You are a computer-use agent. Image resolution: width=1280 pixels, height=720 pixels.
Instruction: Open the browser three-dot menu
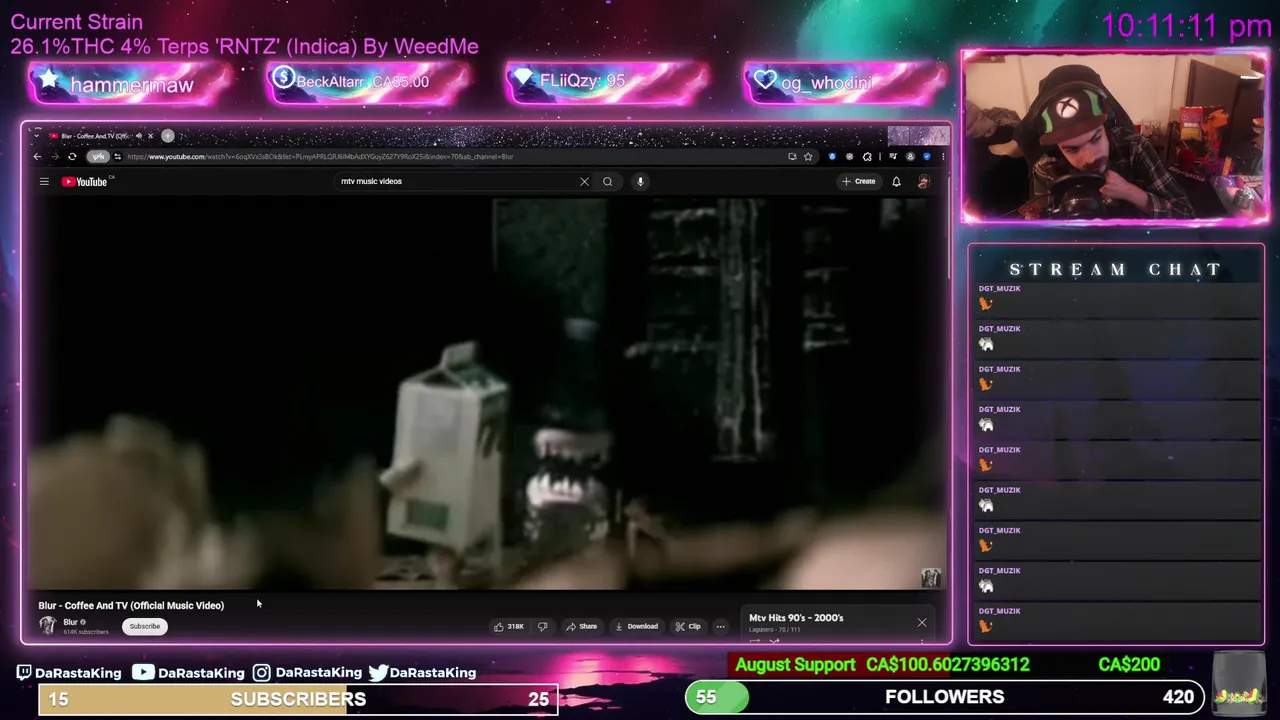point(943,156)
